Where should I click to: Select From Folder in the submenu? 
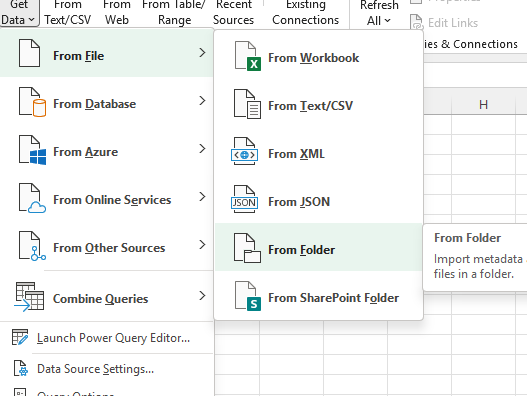coord(319,247)
